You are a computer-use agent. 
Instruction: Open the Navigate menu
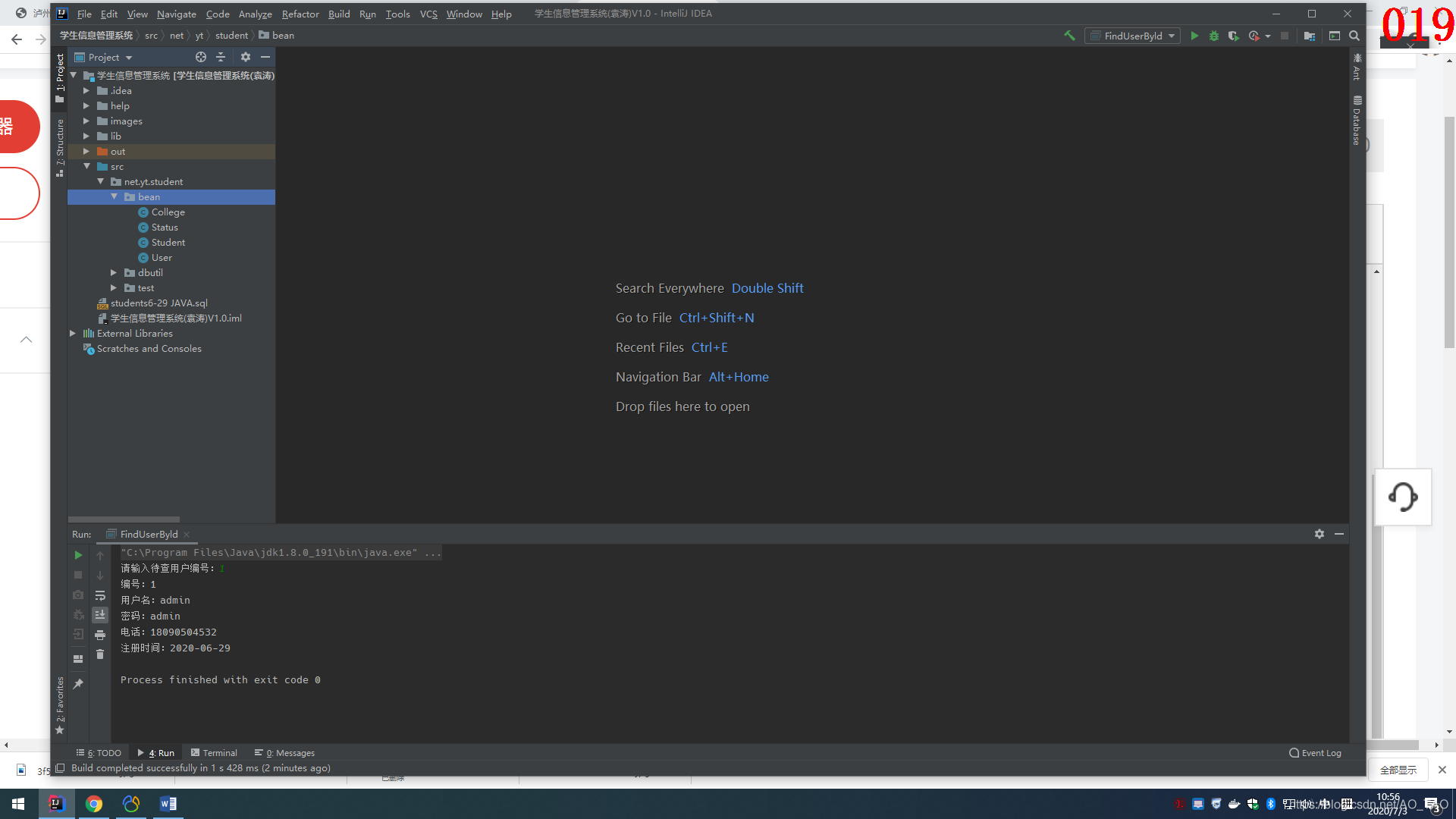coord(176,14)
